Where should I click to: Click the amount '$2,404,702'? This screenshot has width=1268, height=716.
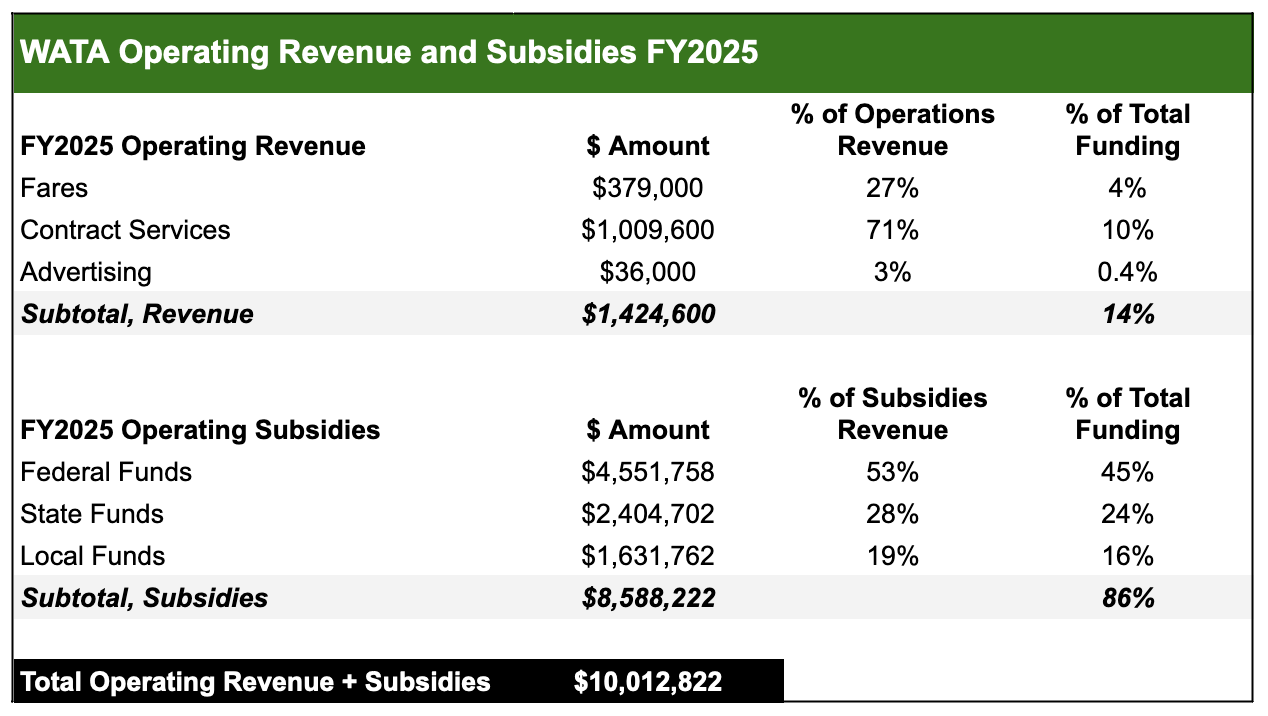(x=648, y=514)
